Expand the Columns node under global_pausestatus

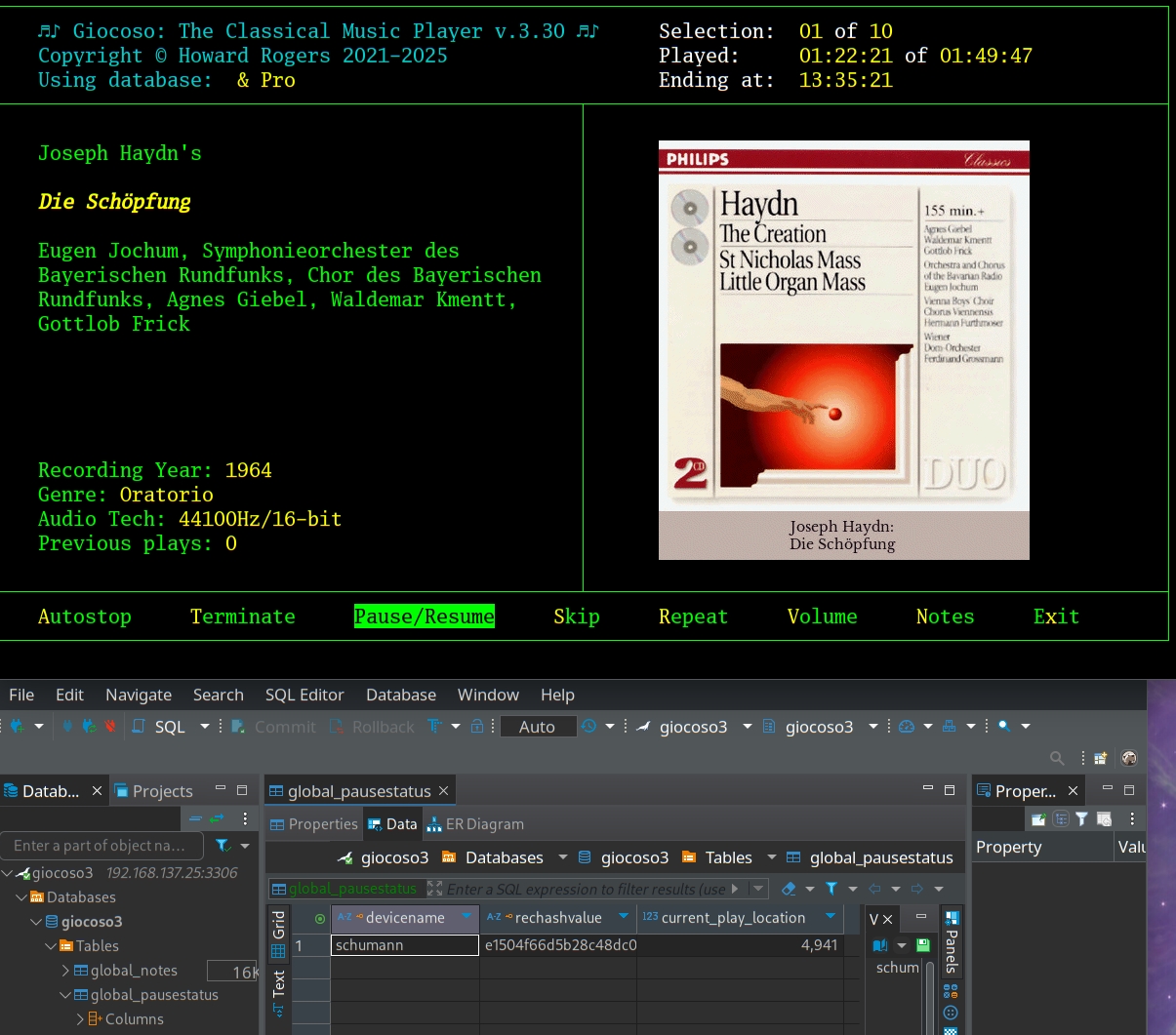80,1018
